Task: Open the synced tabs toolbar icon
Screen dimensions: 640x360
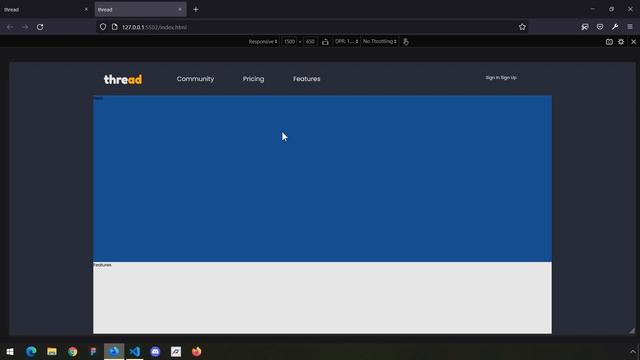Action: coord(585,27)
